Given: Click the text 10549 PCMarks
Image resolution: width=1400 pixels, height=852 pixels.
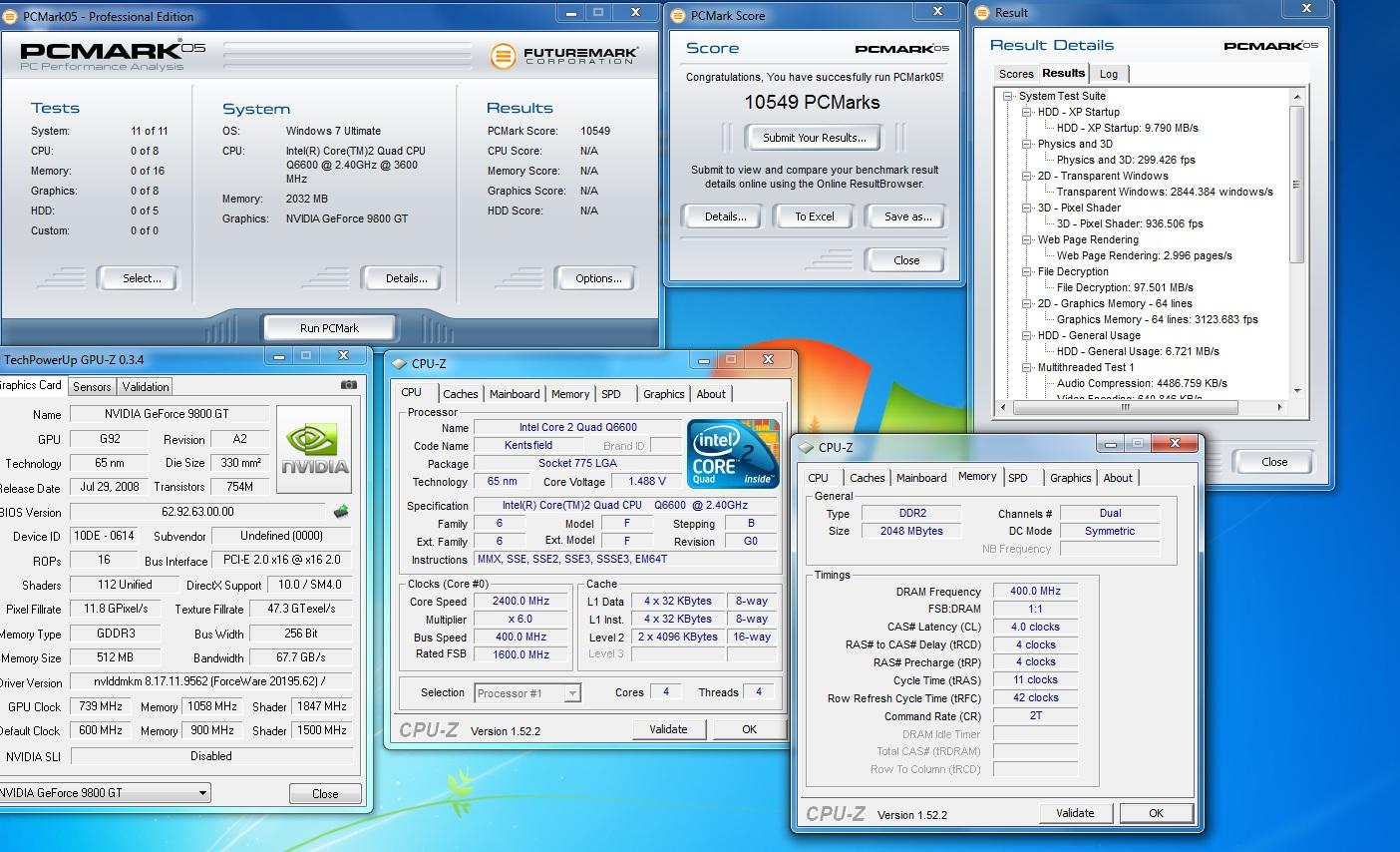Looking at the screenshot, I should tap(812, 102).
